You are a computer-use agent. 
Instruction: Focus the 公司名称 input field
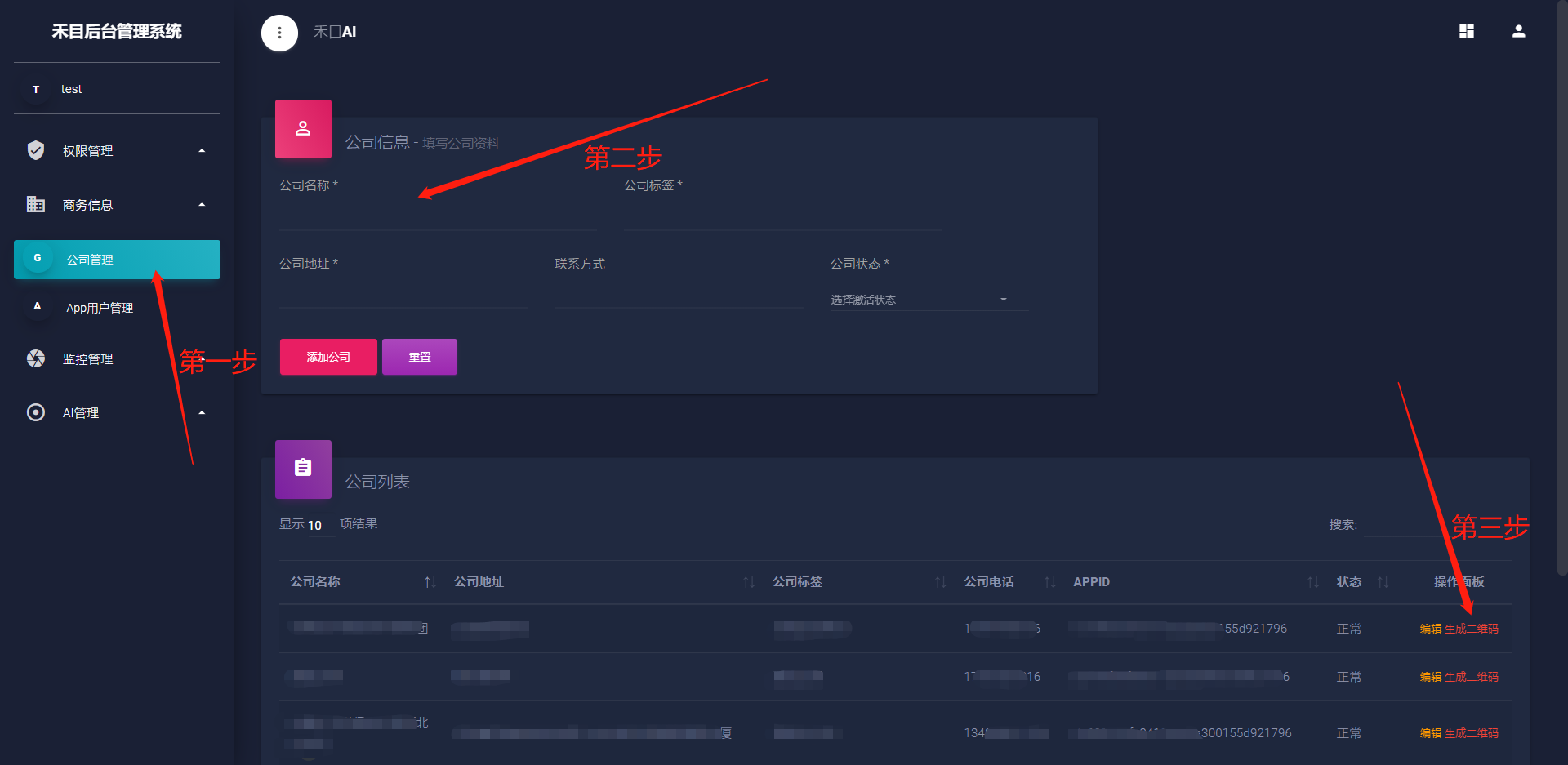(x=438, y=217)
